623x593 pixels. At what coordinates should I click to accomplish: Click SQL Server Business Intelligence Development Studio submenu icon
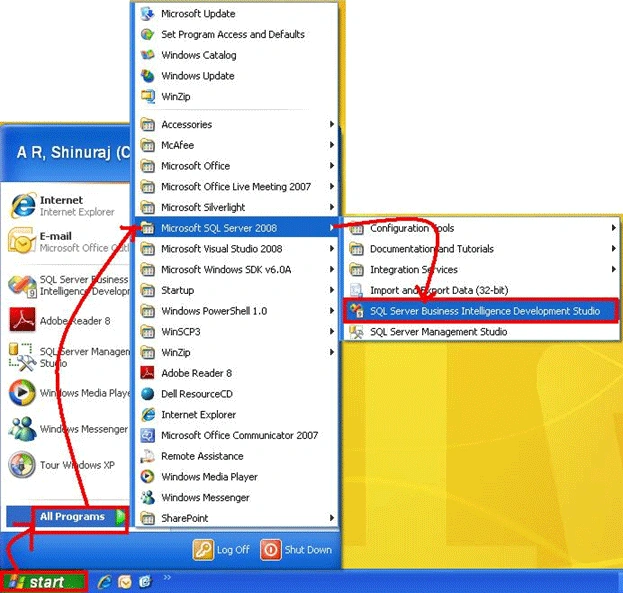click(x=356, y=311)
